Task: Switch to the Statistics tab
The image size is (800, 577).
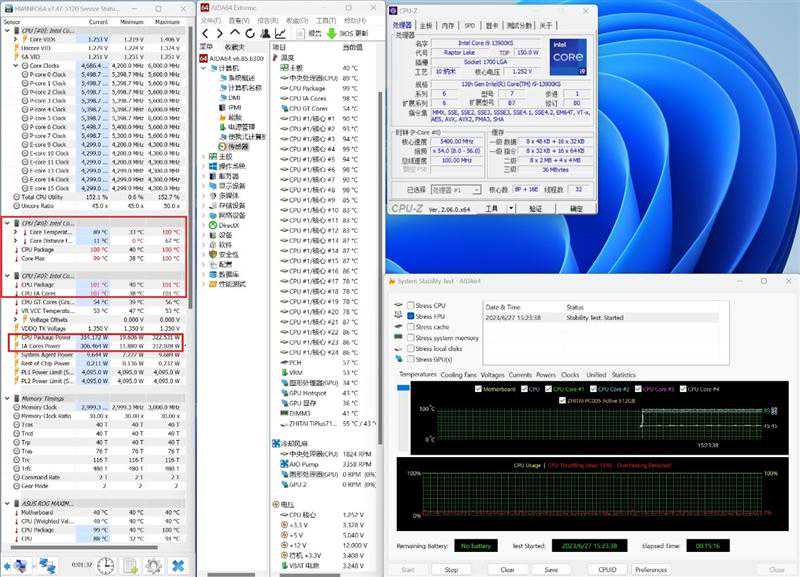Action: coord(624,375)
